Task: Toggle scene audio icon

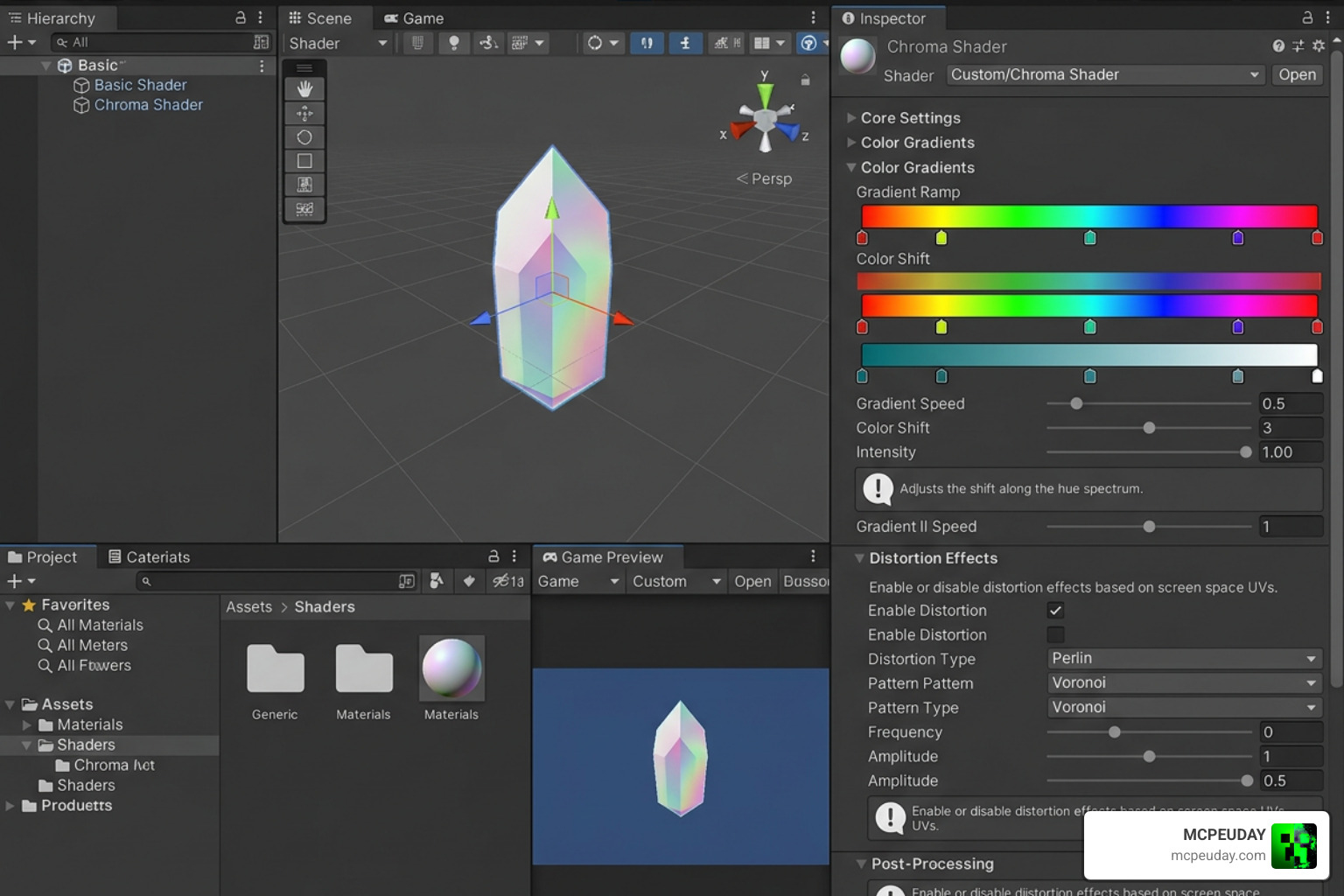Action: click(488, 43)
